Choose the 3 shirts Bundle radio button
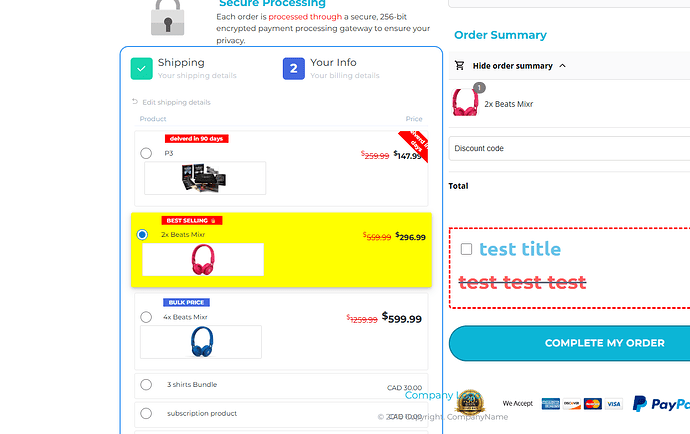 (x=146, y=384)
